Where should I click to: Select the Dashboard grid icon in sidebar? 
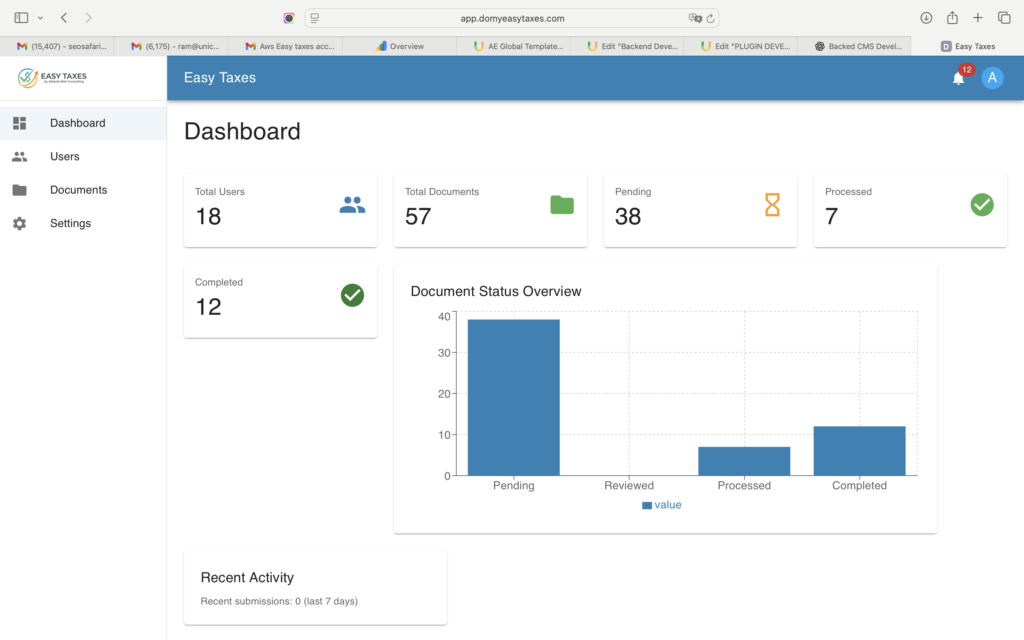coord(20,122)
